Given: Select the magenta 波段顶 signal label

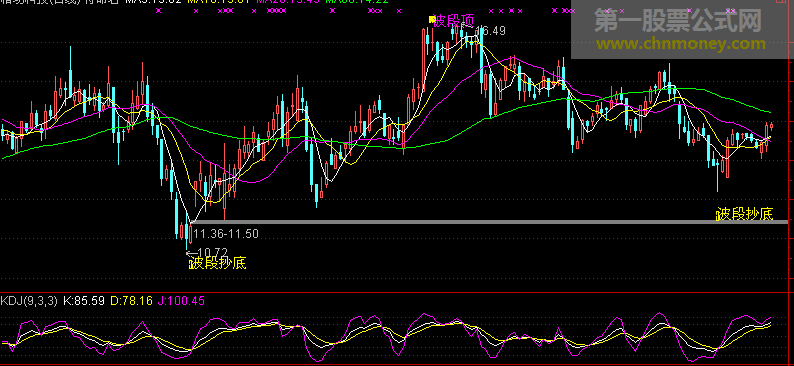Looking at the screenshot, I should (x=454, y=21).
